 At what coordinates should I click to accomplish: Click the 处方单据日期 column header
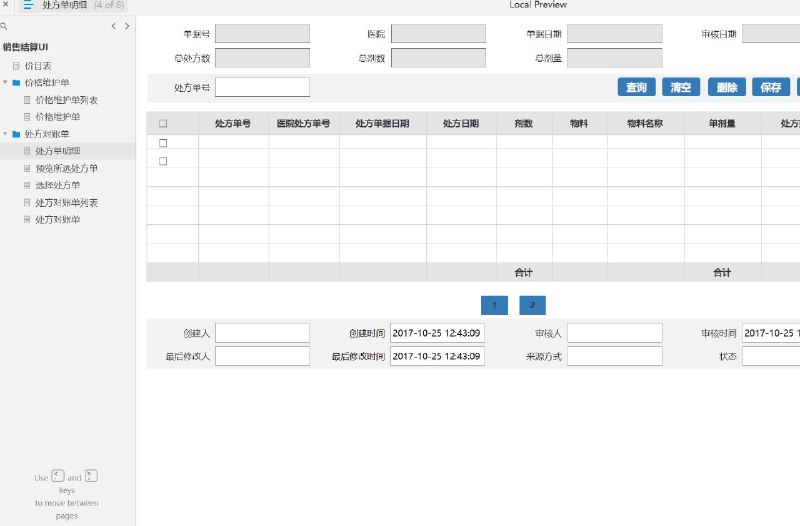[x=383, y=123]
